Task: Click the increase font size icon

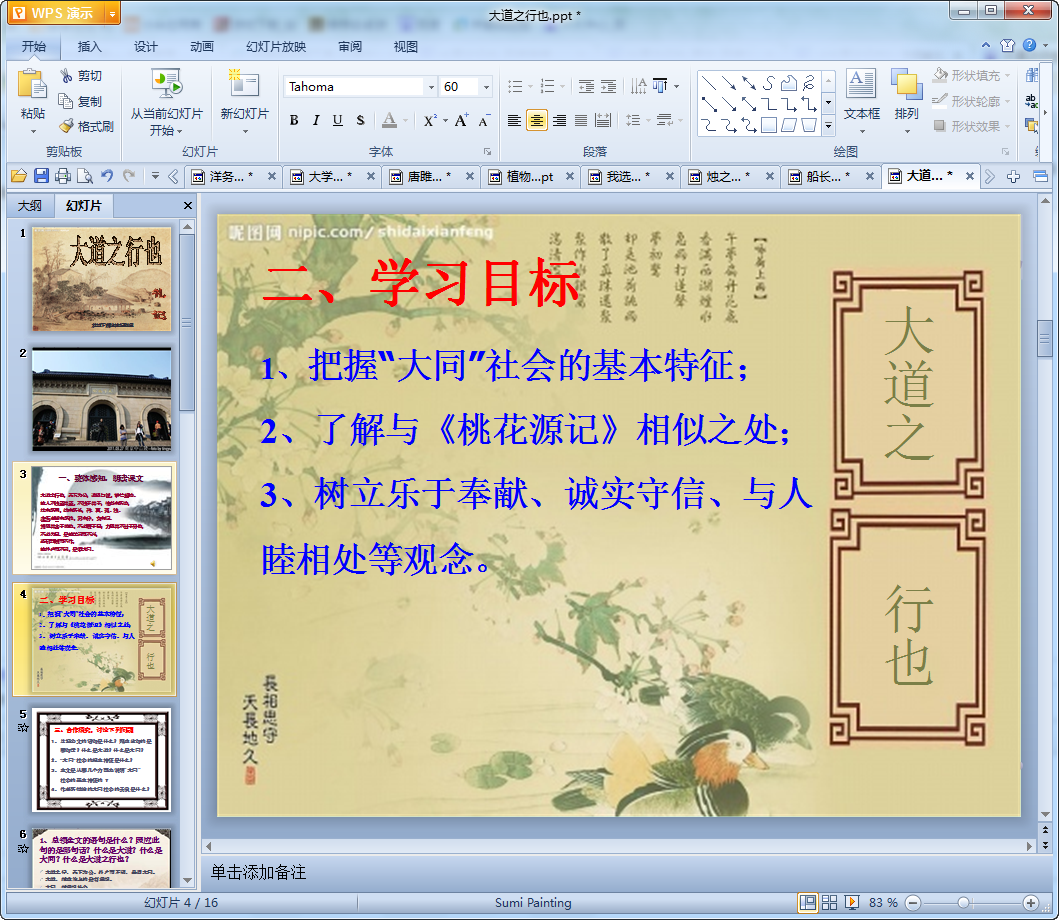Action: [461, 120]
